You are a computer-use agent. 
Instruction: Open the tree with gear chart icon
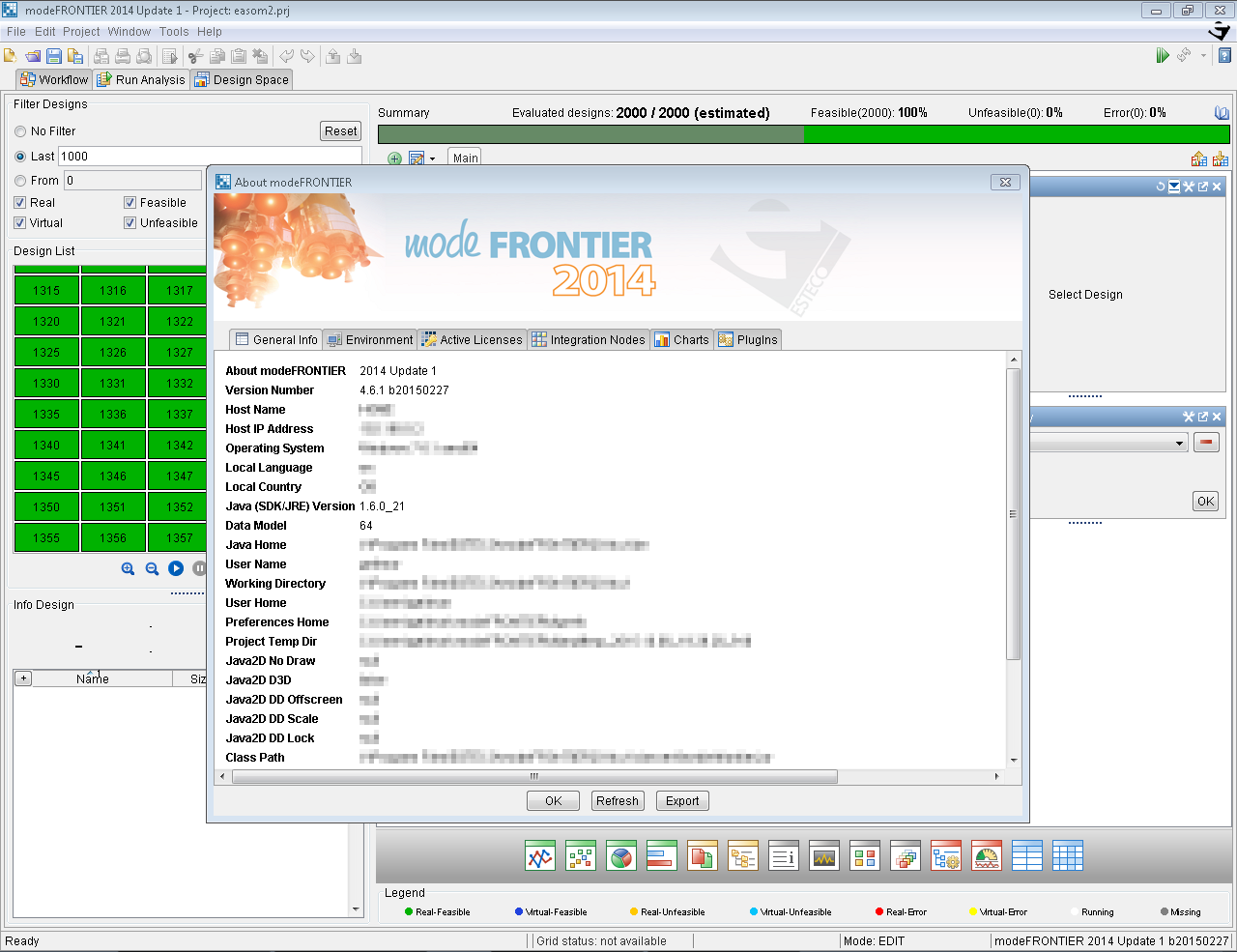point(946,856)
